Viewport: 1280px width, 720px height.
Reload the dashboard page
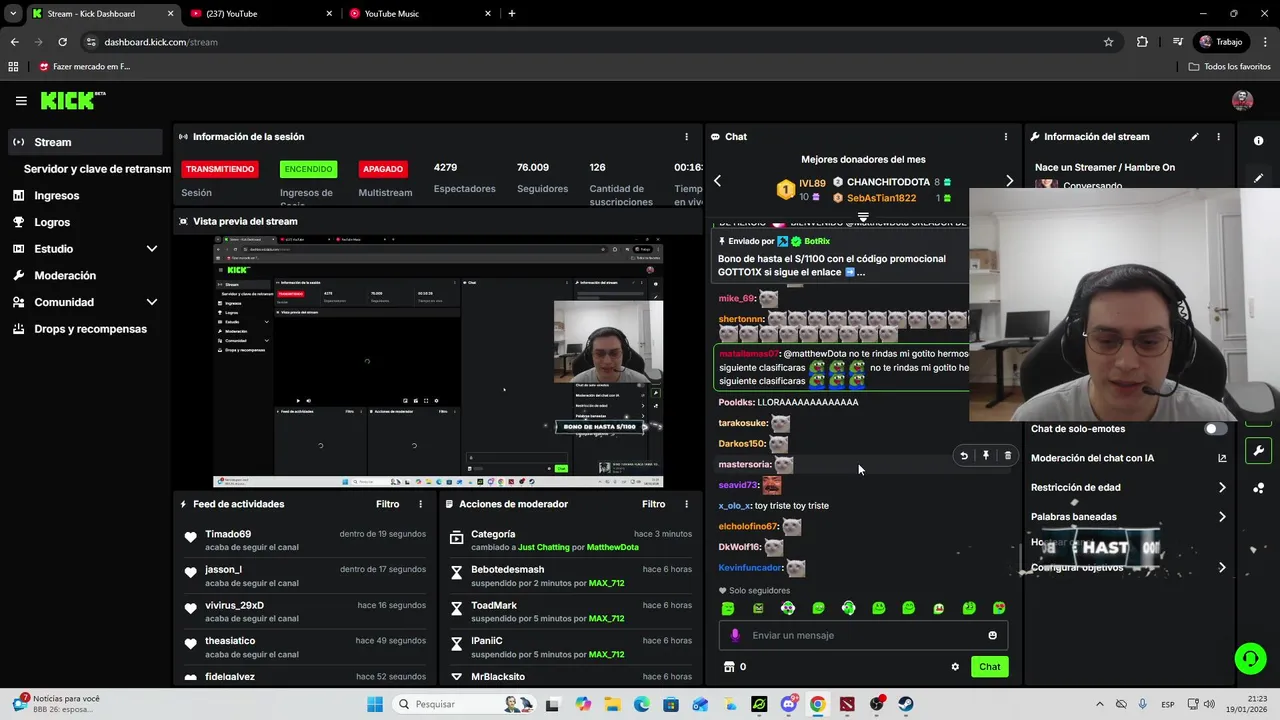(x=62, y=42)
